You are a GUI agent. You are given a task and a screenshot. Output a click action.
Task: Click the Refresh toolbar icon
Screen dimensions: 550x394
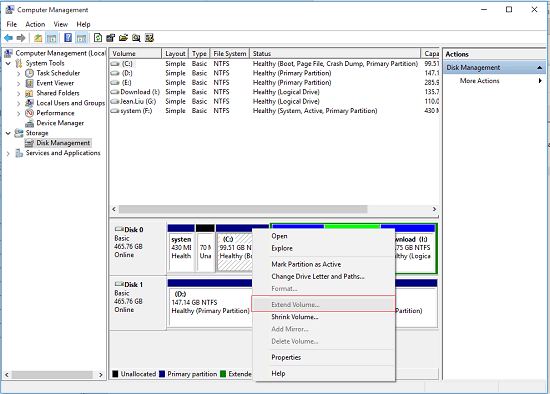pyautogui.click(x=98, y=38)
